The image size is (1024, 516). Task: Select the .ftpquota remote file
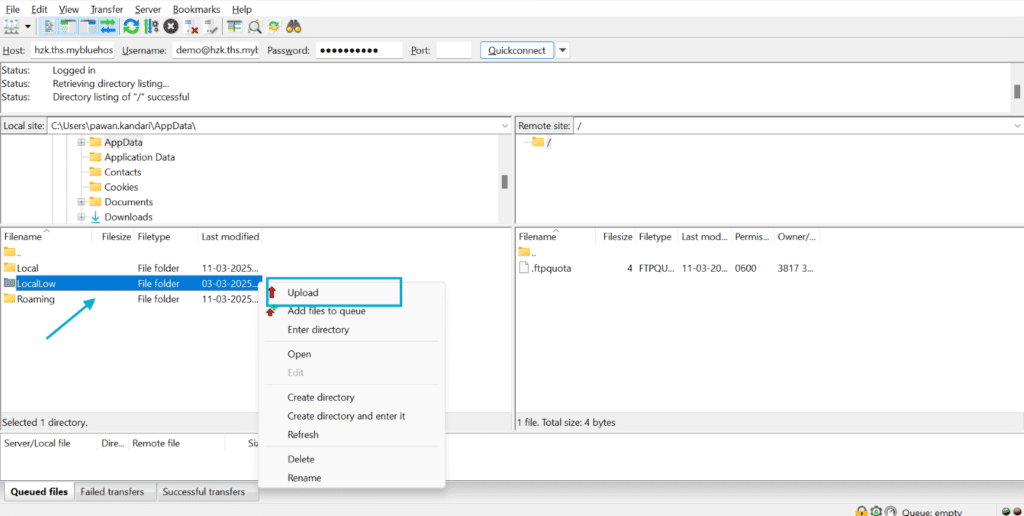(x=667, y=268)
